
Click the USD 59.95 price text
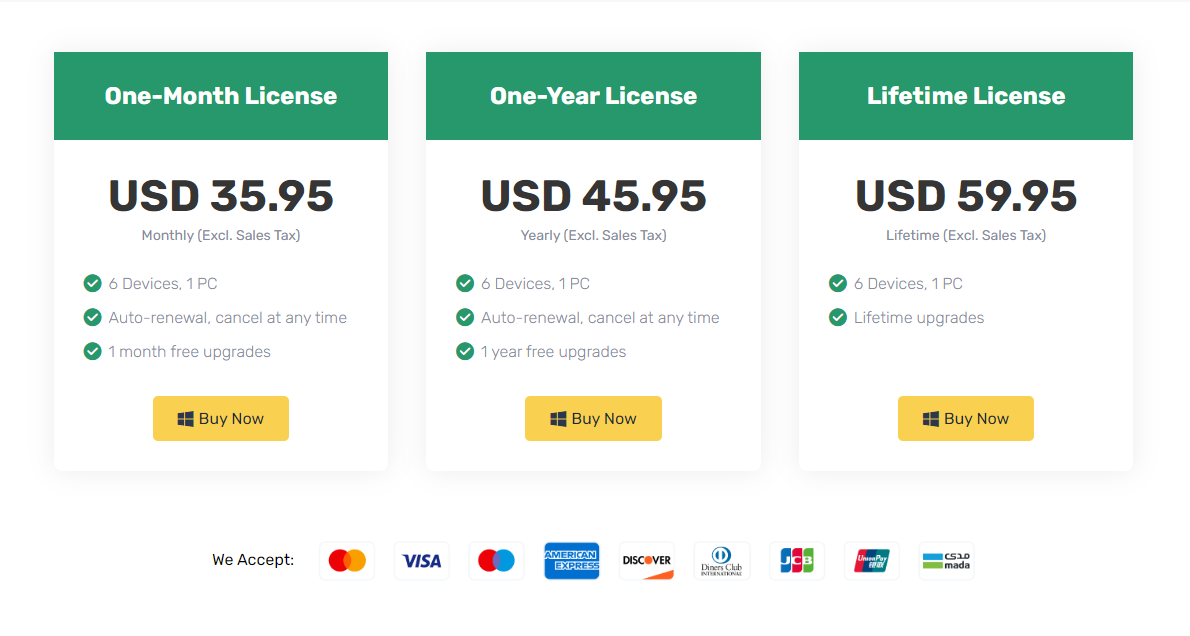(966, 196)
